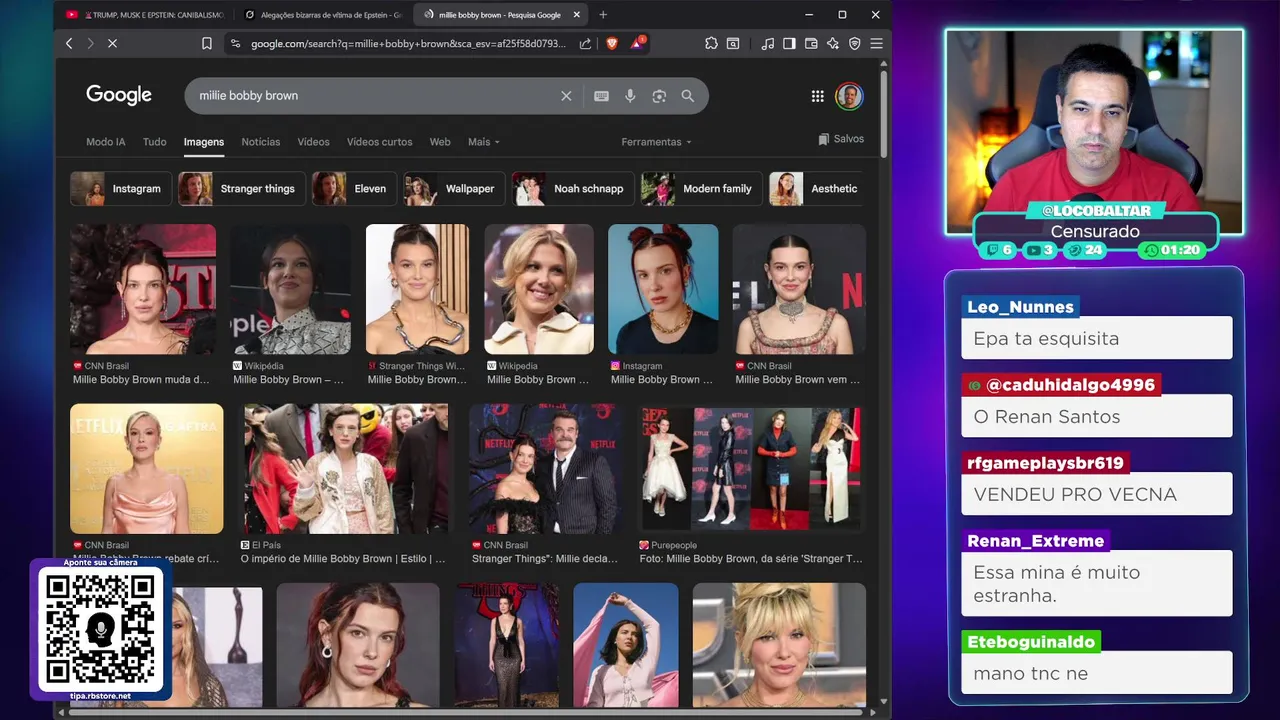The image size is (1280, 720).
Task: Open the Purepeople image result thumbnail
Action: (751, 469)
